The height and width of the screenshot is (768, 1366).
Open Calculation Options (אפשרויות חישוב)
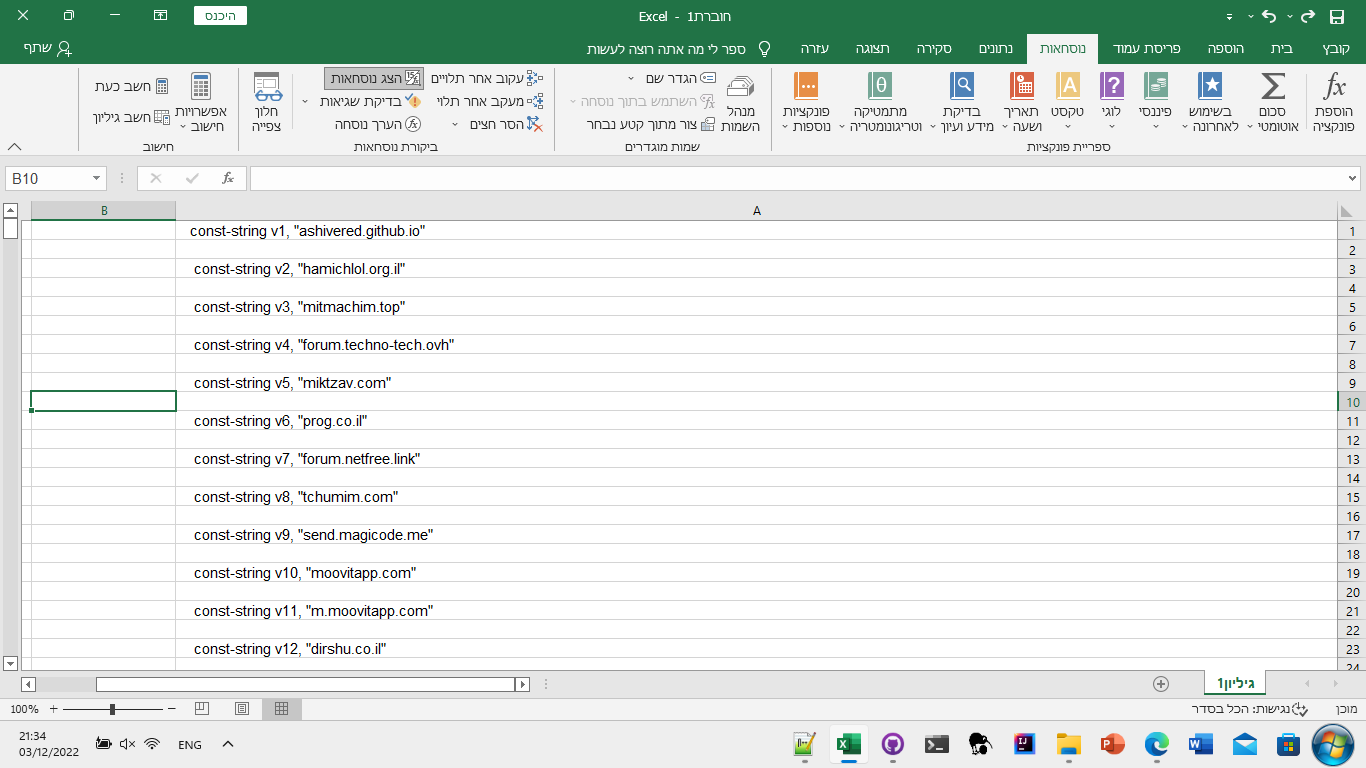pyautogui.click(x=201, y=102)
